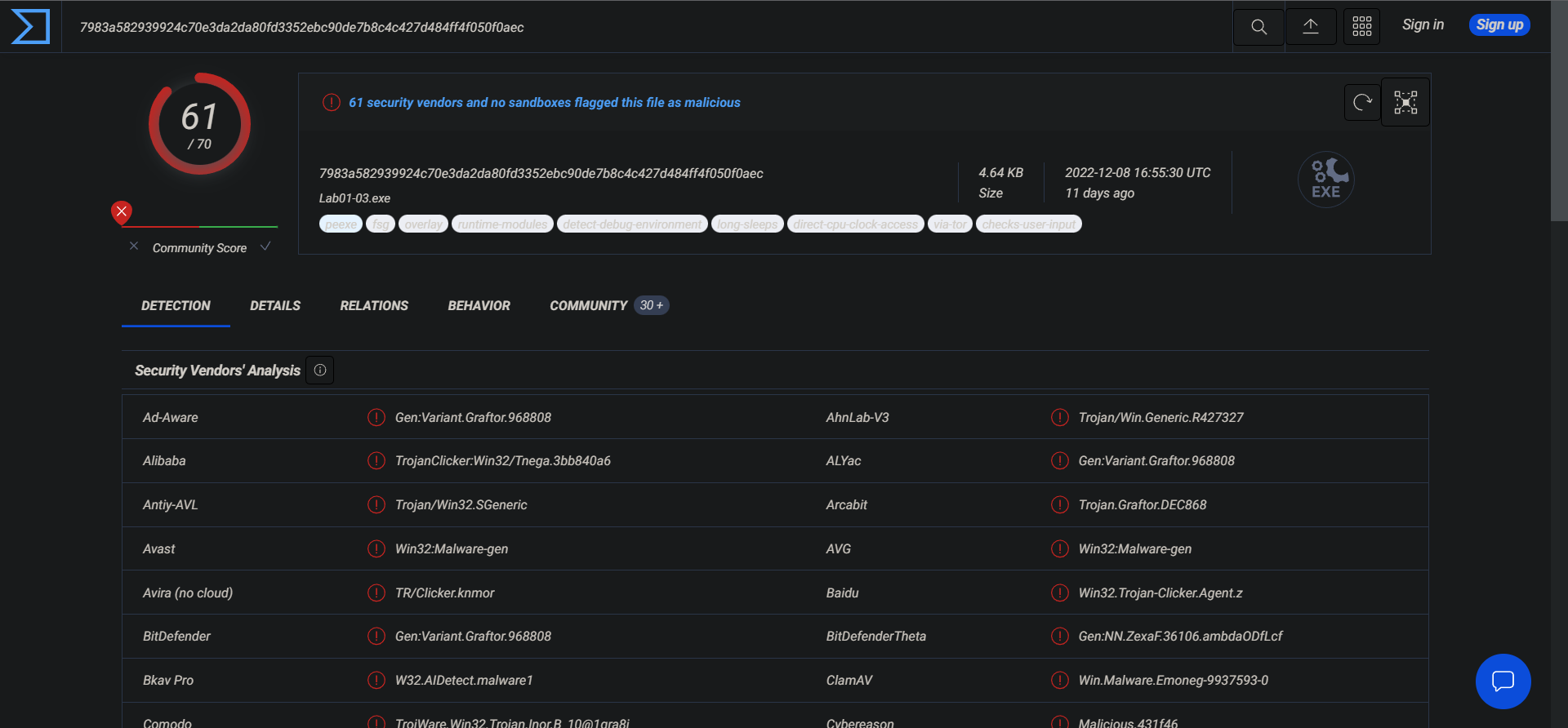This screenshot has width=1568, height=728.
Task: Select the fsg tag
Action: pos(381,224)
